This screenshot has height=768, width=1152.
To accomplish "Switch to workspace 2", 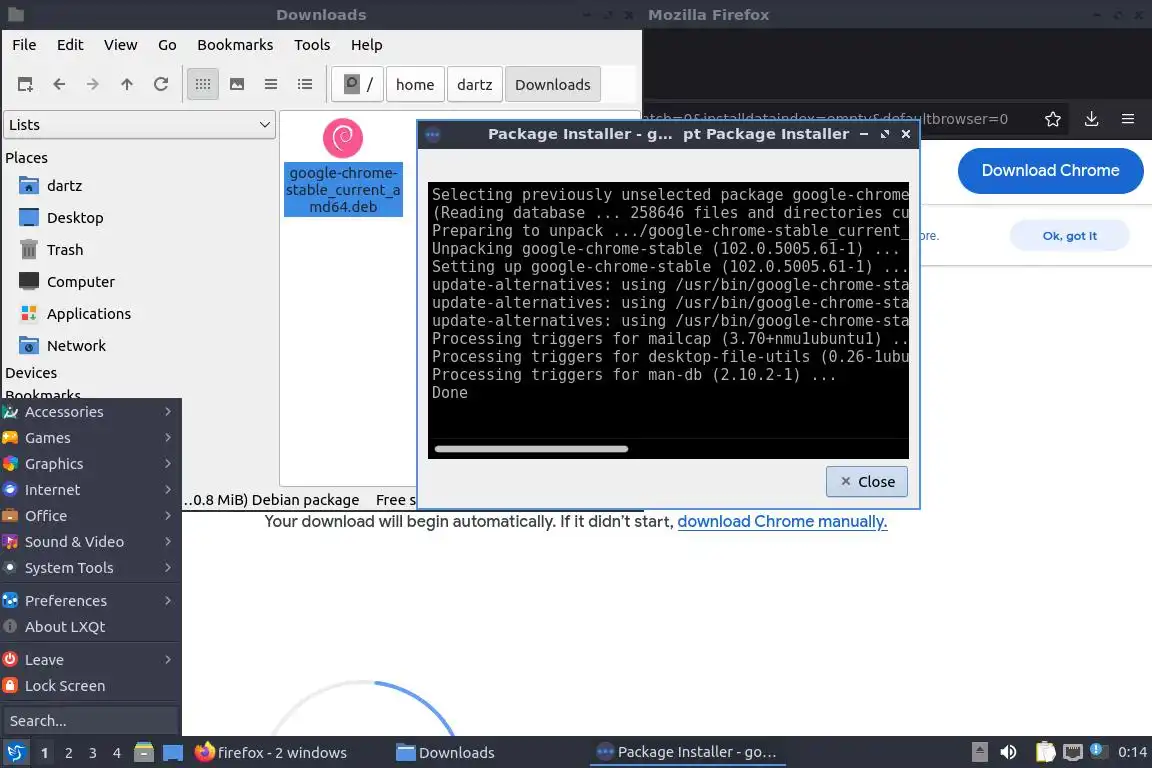I will point(68,753).
